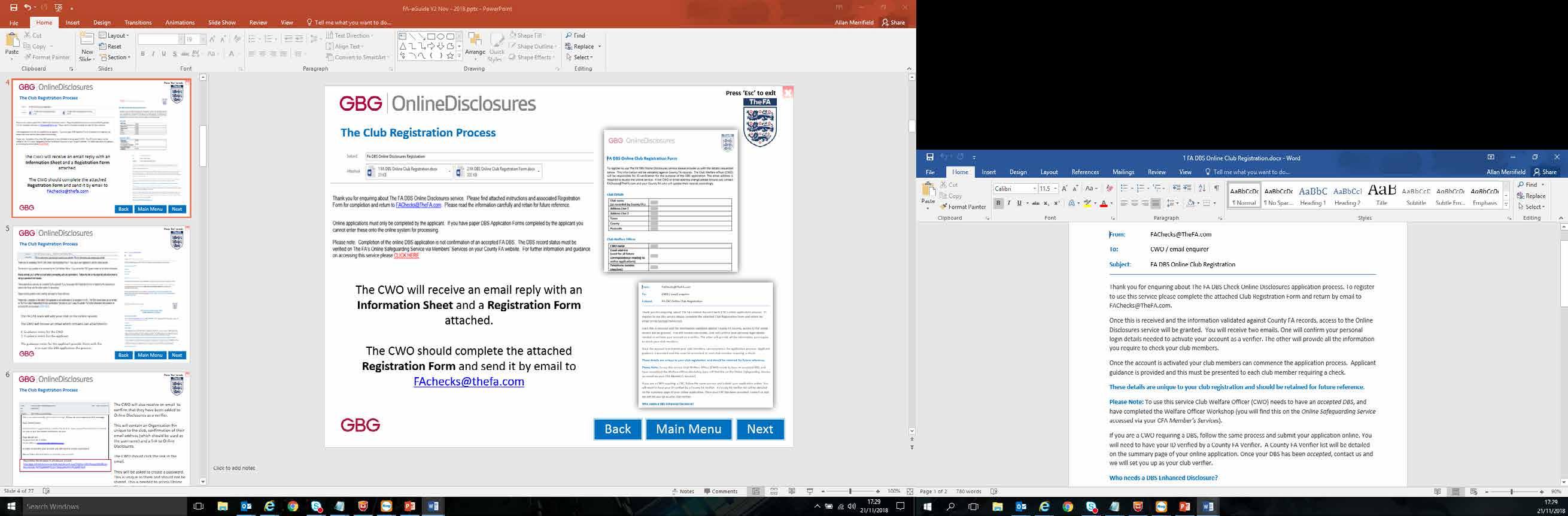Switch Word to Web Layout view
Image resolution: width=1568 pixels, height=516 pixels.
(1473, 491)
